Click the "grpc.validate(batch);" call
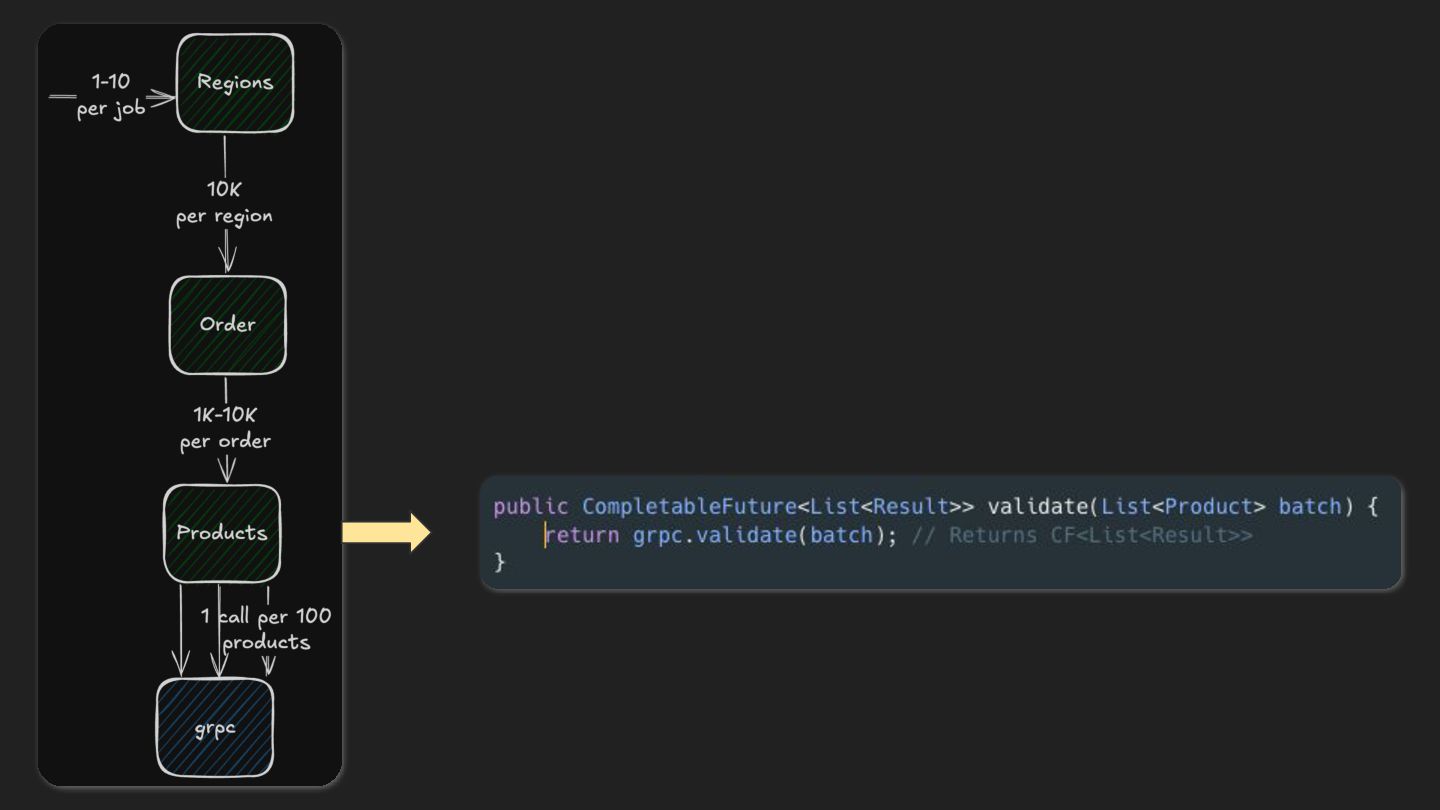The height and width of the screenshot is (810, 1440). pos(765,535)
